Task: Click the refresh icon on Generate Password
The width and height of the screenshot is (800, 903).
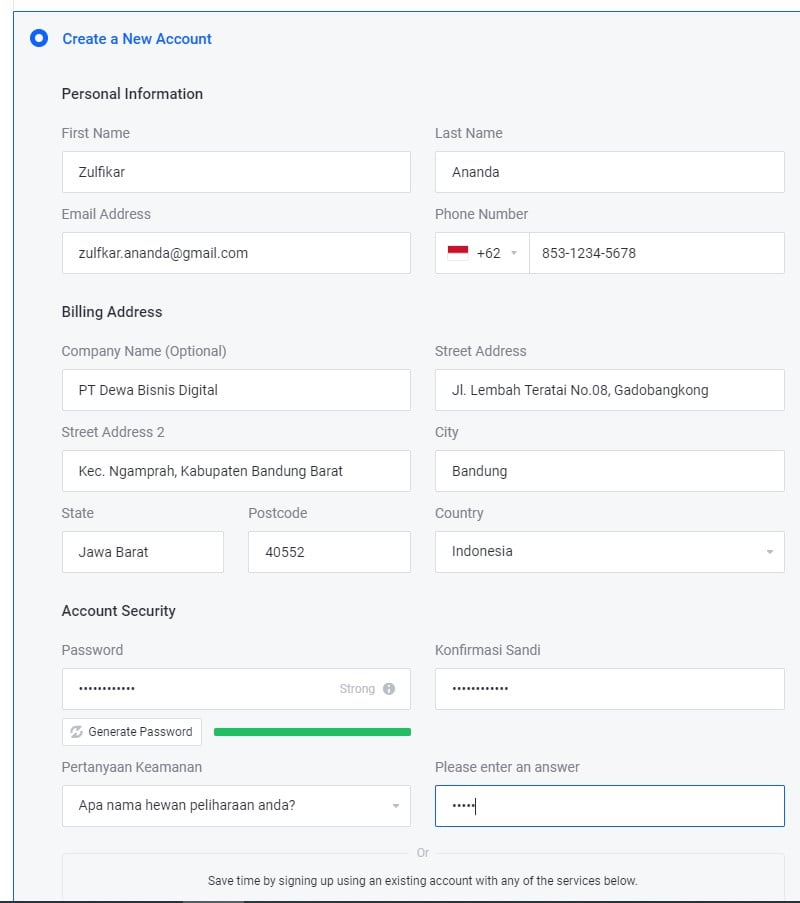Action: click(76, 732)
